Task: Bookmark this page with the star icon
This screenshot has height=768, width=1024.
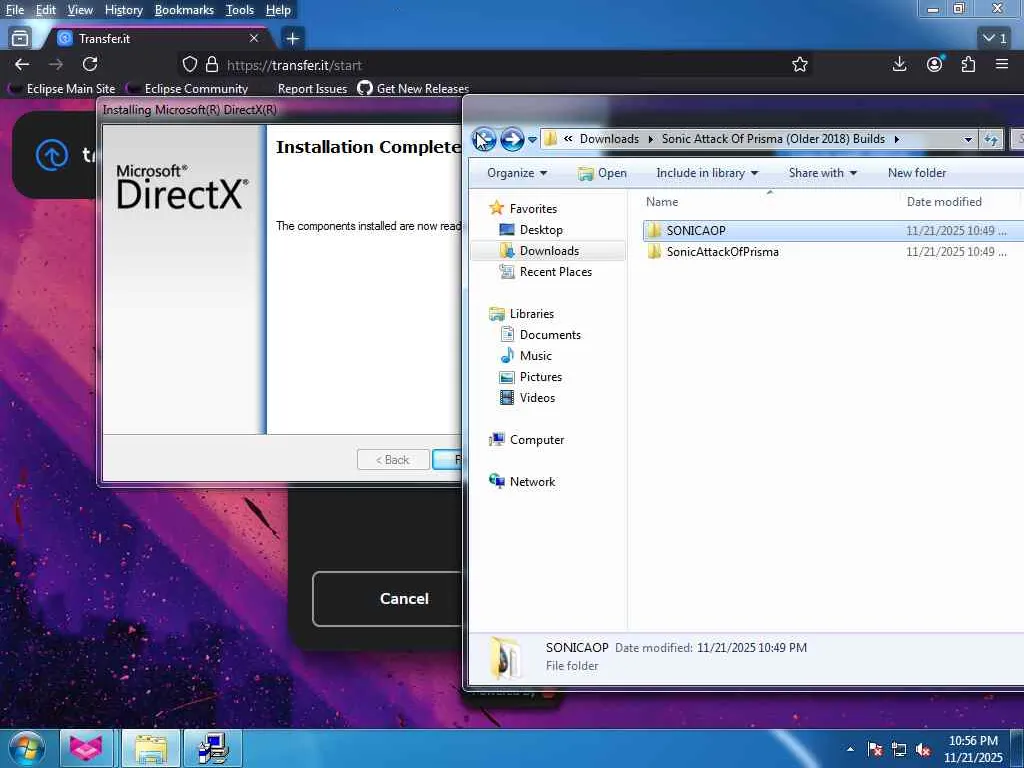Action: click(799, 64)
